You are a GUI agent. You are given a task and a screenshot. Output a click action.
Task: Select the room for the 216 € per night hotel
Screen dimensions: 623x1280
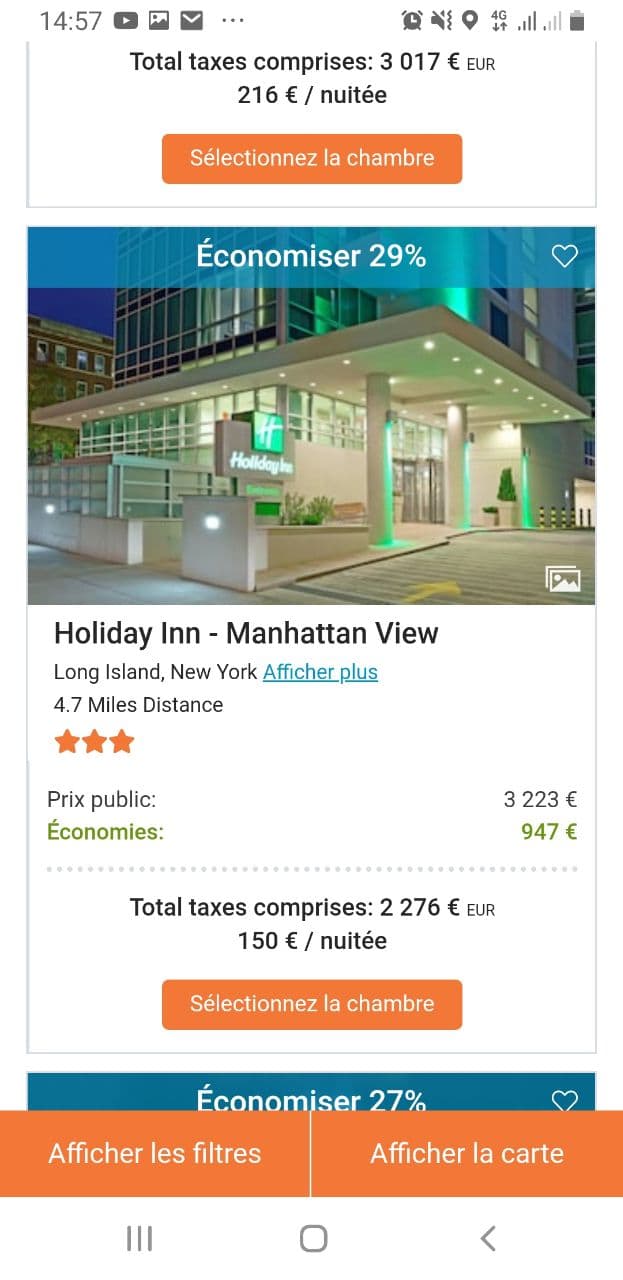312,158
